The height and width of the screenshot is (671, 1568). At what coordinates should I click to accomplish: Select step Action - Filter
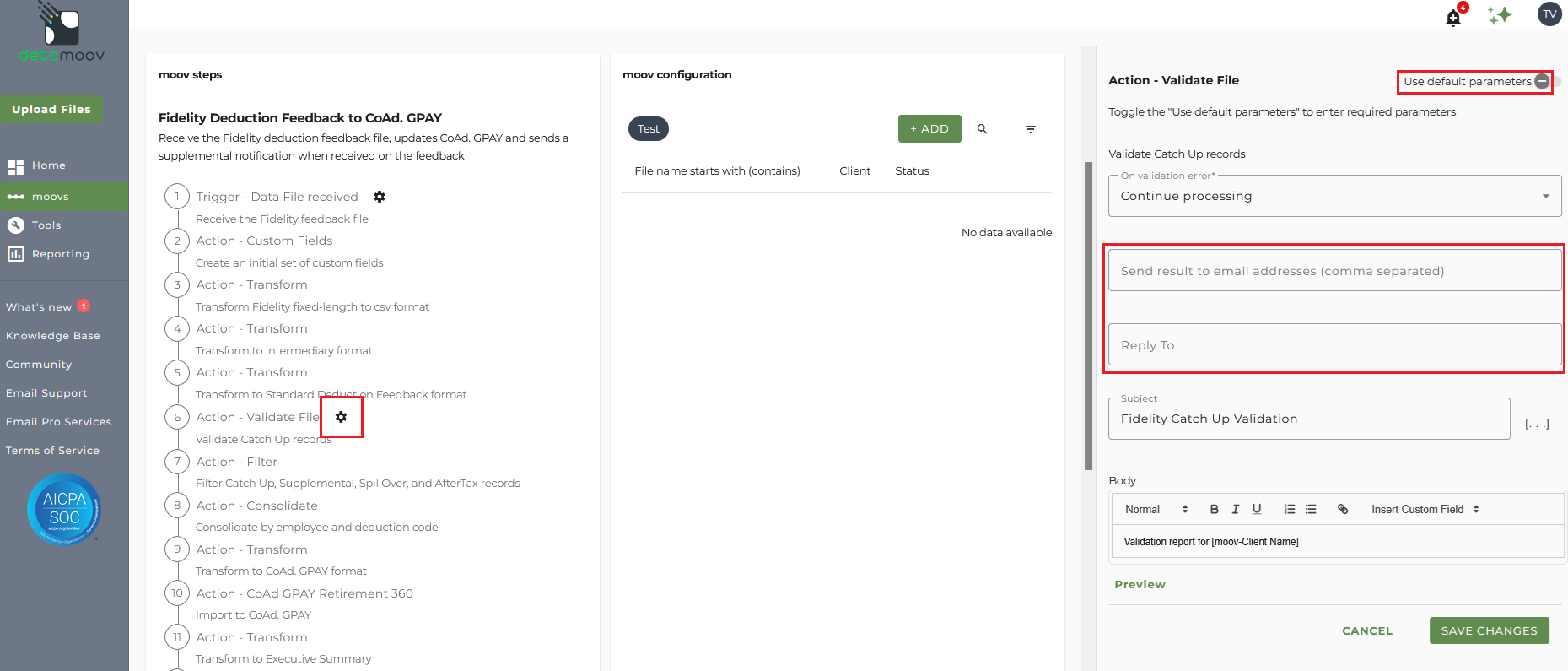tap(236, 462)
